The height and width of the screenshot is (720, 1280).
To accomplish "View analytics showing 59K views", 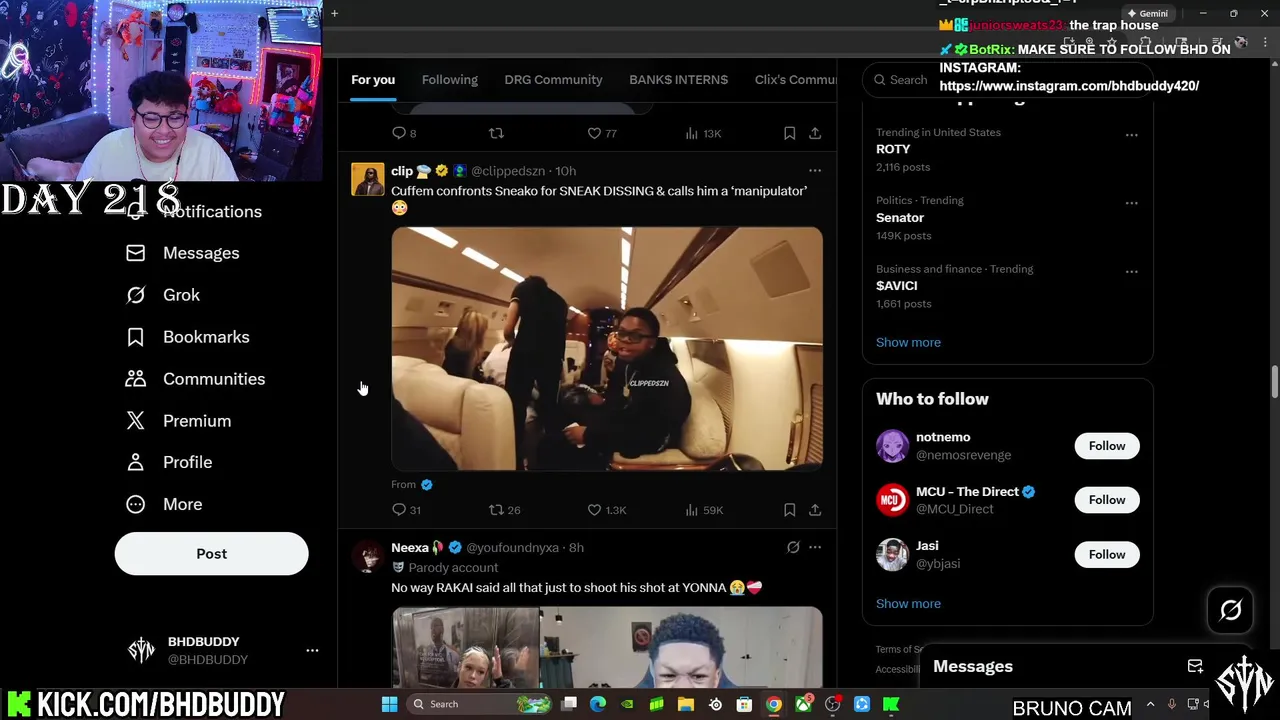I will pos(704,510).
